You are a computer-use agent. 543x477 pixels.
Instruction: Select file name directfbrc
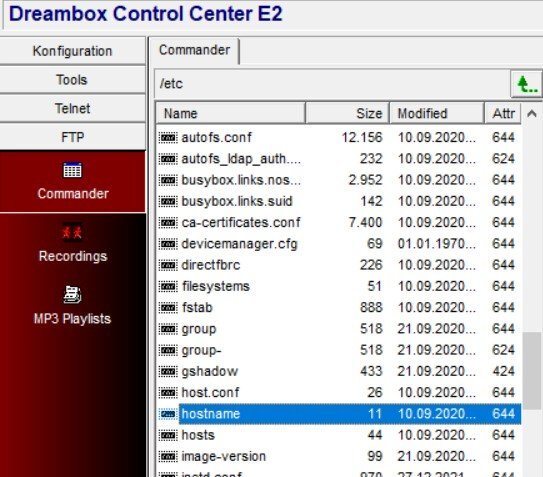click(211, 265)
